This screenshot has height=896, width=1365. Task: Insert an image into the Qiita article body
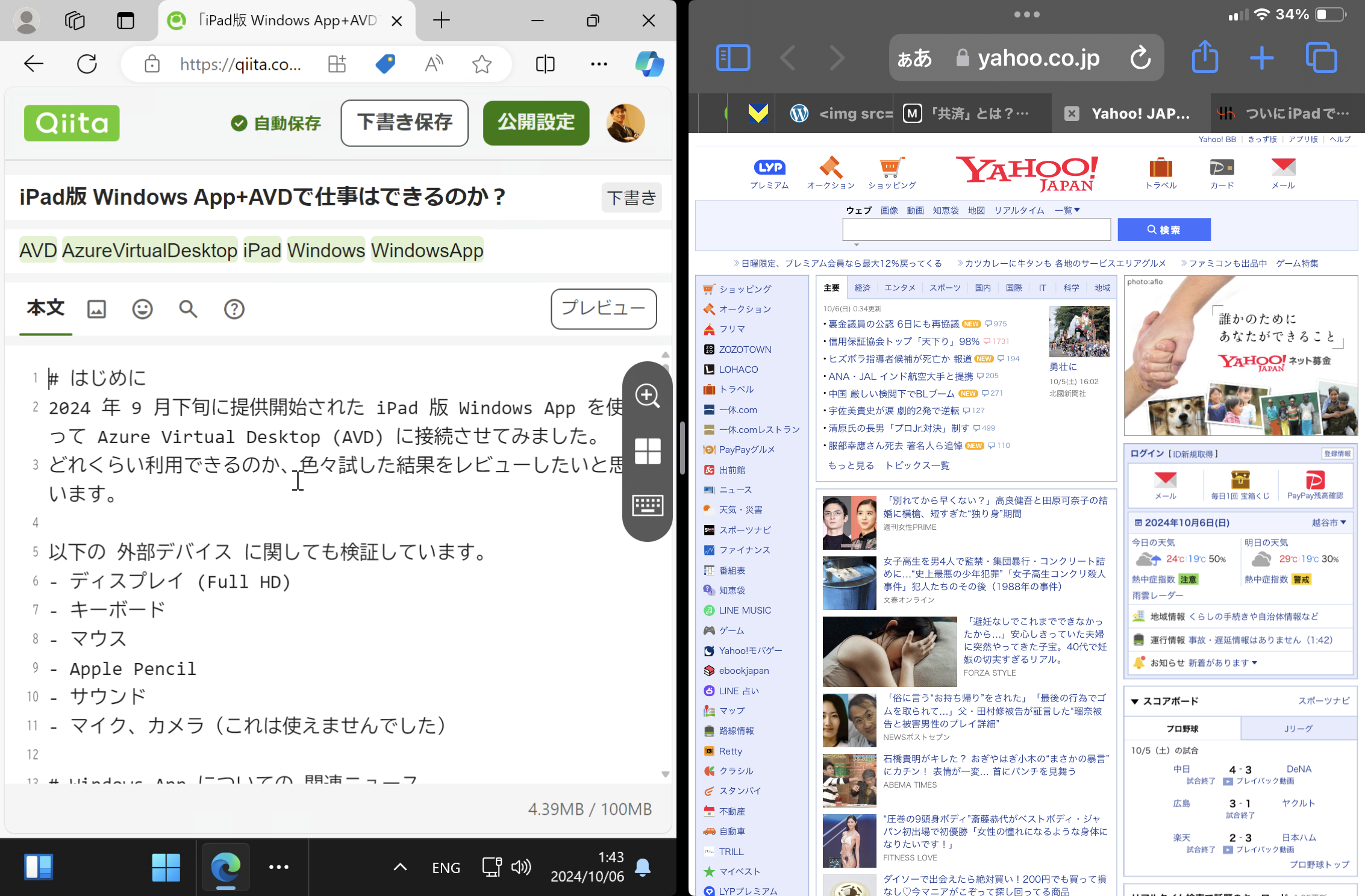tap(96, 309)
